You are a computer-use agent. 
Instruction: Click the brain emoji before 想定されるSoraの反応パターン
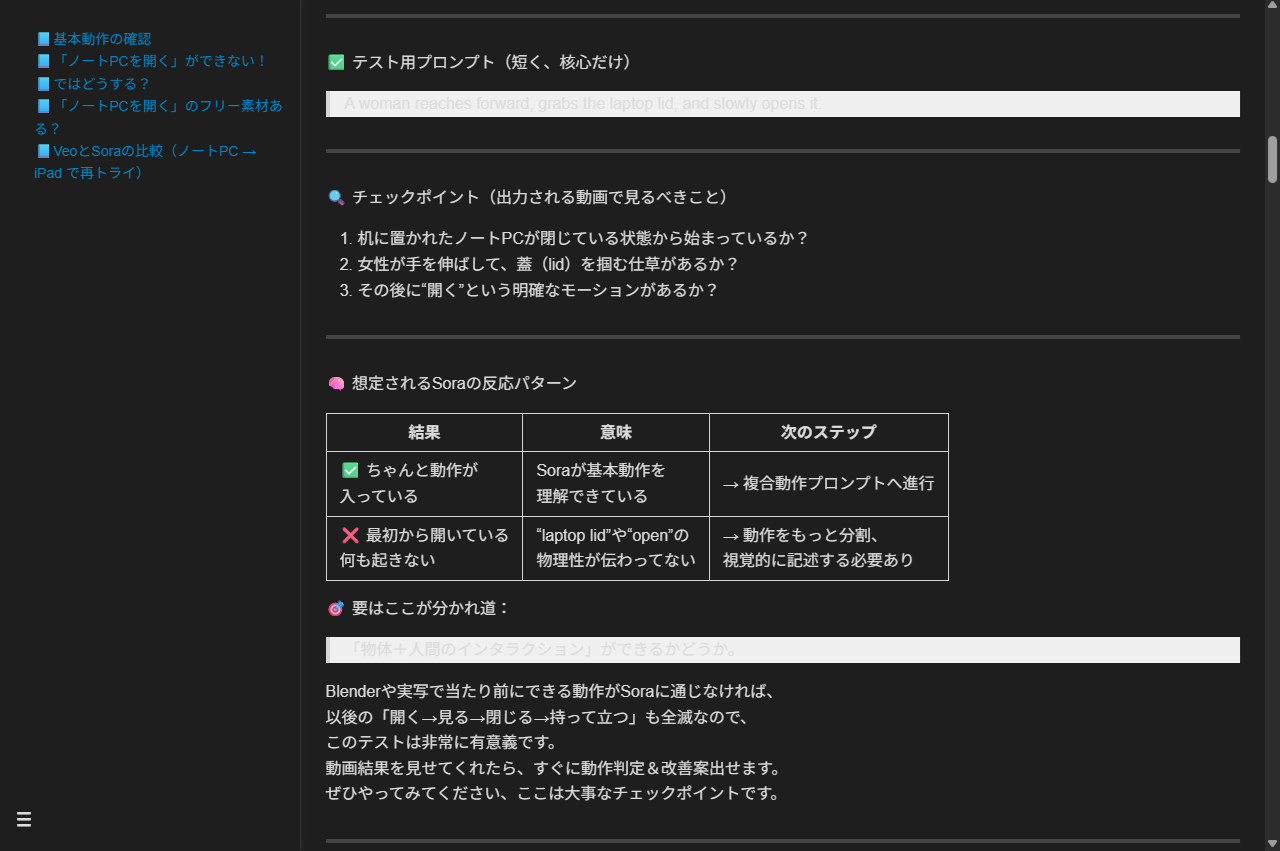(336, 384)
